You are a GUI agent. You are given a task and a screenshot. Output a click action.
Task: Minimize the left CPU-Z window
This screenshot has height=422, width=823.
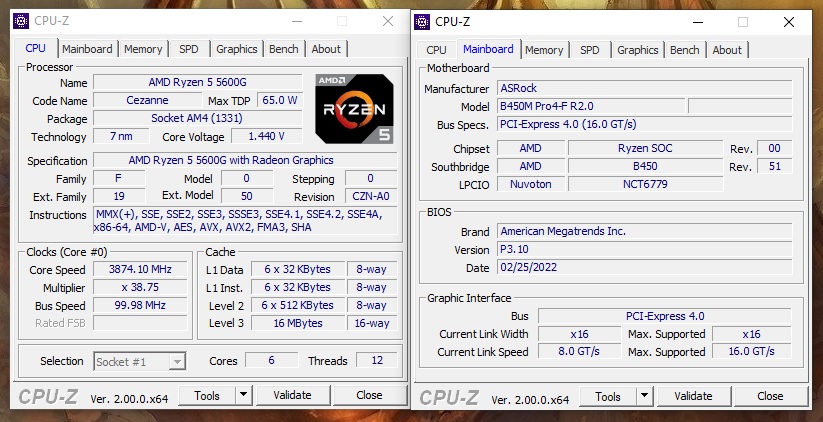297,21
